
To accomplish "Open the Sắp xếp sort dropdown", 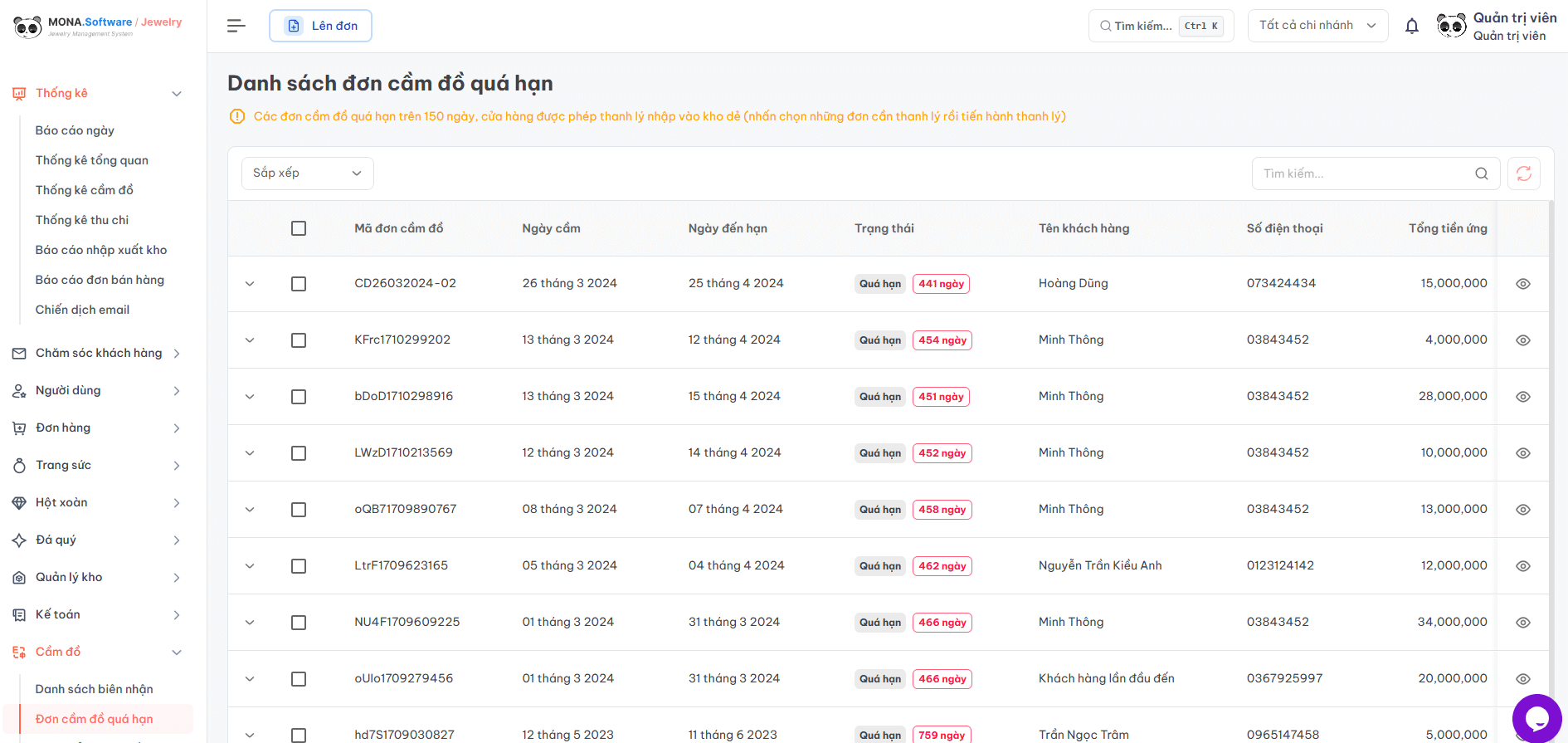I will click(x=308, y=174).
